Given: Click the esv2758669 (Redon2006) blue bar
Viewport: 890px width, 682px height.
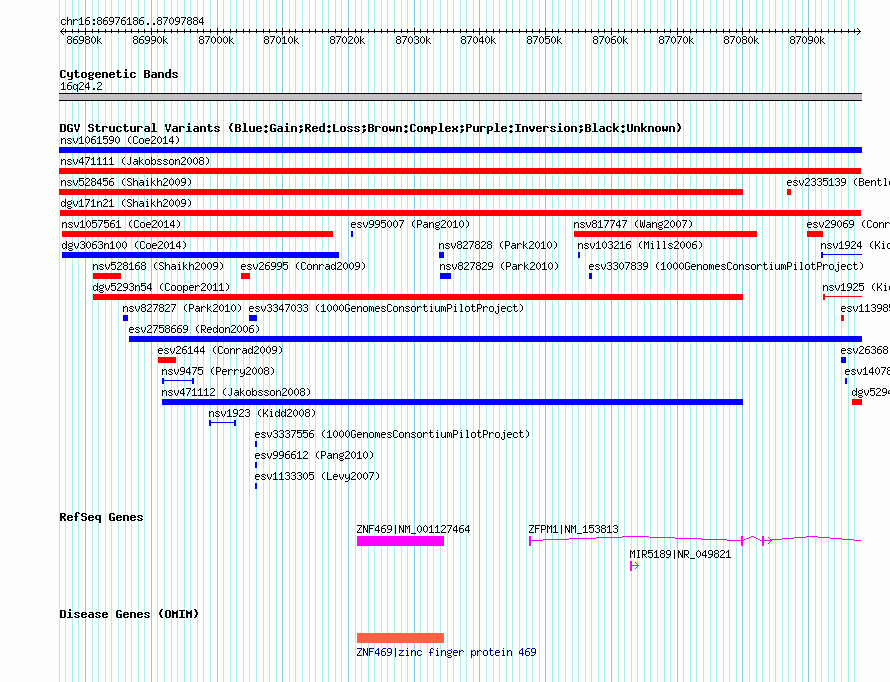Looking at the screenshot, I should click(496, 339).
